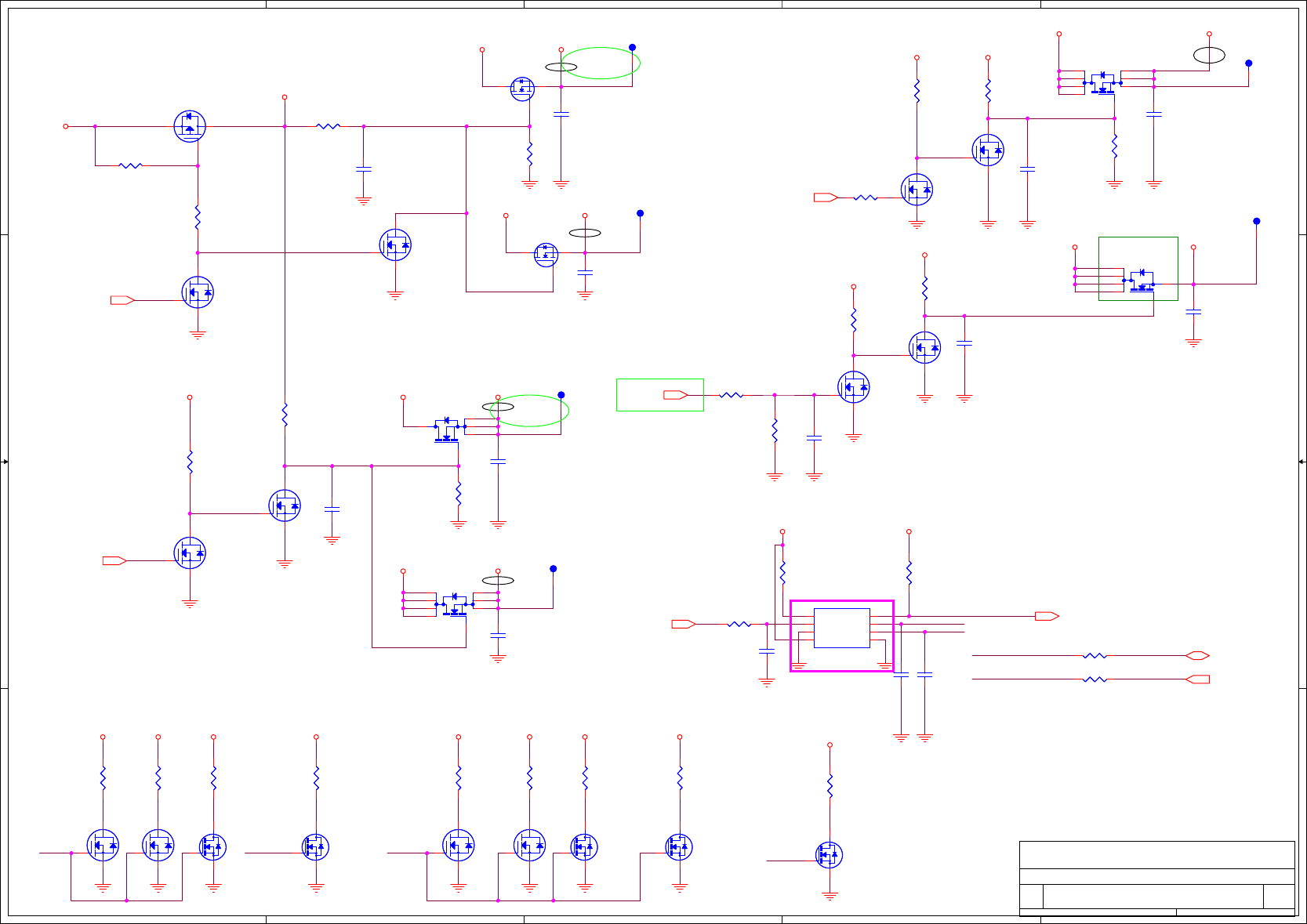Click the green ellipse annotation at the sheet middle
This screenshot has width=1307, height=924.
point(530,411)
